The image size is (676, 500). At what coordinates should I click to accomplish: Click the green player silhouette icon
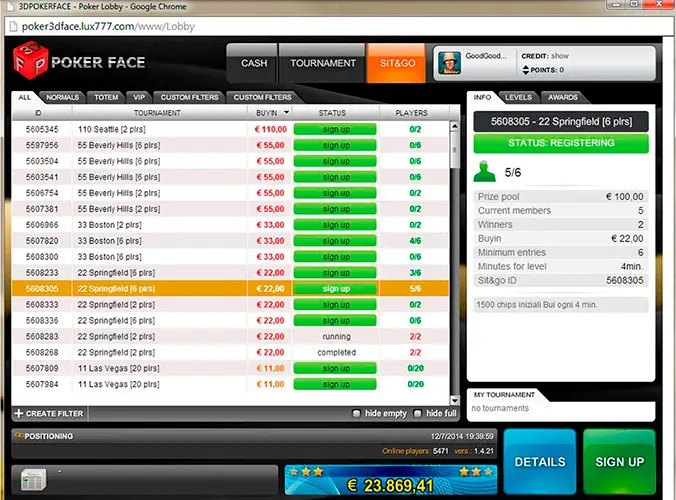485,172
